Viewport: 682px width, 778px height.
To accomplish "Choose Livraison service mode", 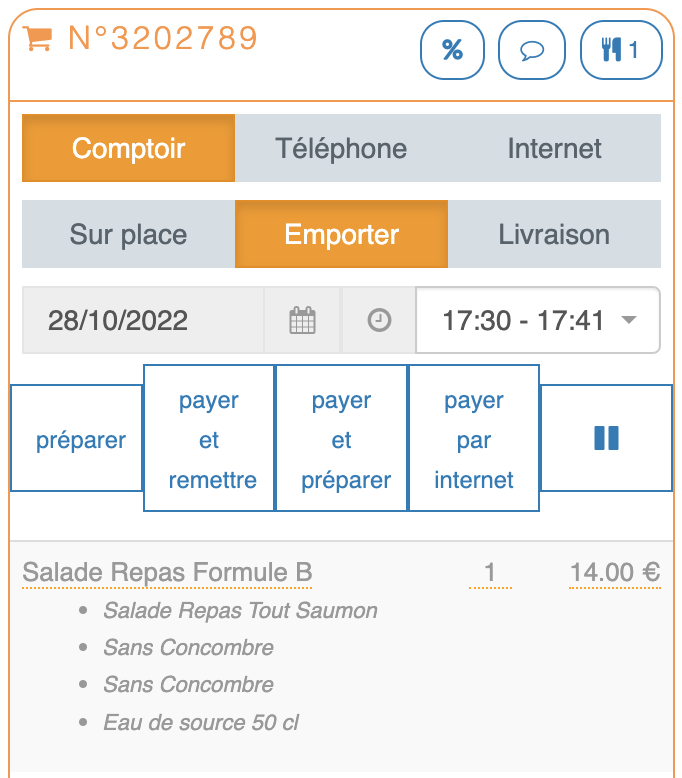I will point(554,235).
